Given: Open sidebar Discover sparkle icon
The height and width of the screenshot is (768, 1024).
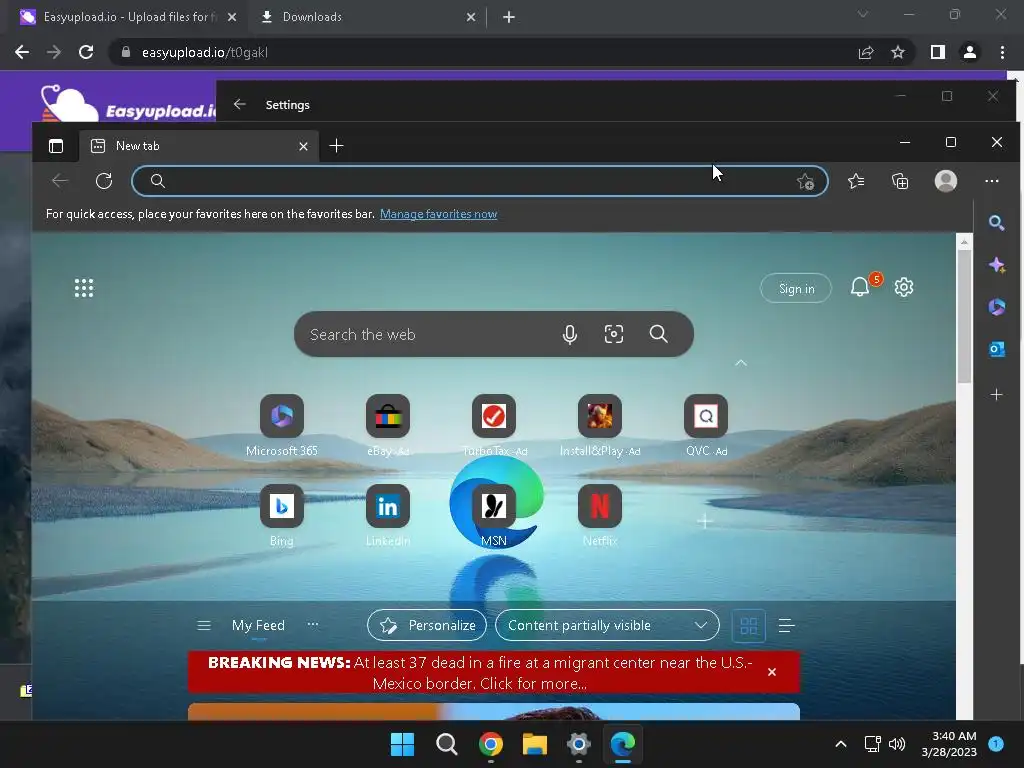Looking at the screenshot, I should click(997, 264).
